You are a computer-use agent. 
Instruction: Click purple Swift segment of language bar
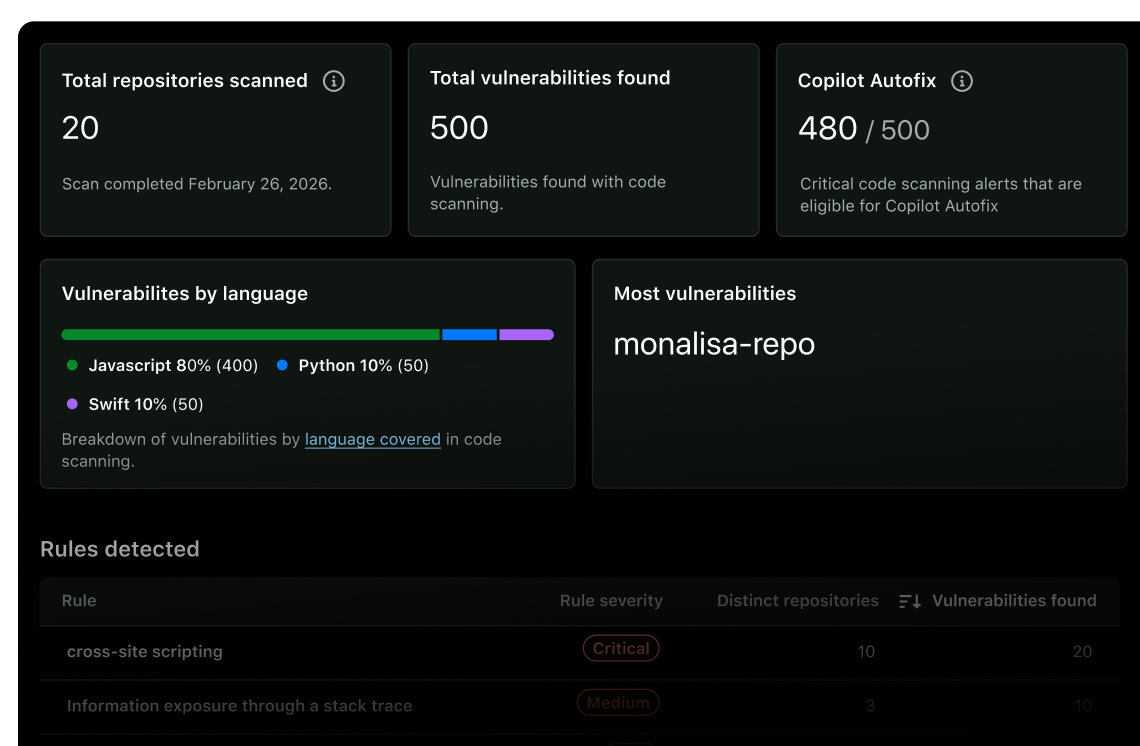click(526, 334)
